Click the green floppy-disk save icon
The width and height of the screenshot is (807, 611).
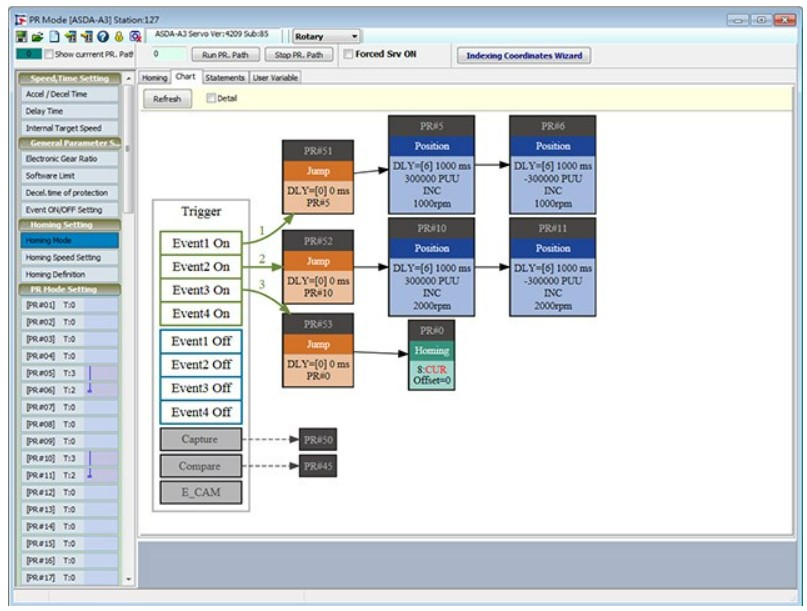pyautogui.click(x=21, y=37)
